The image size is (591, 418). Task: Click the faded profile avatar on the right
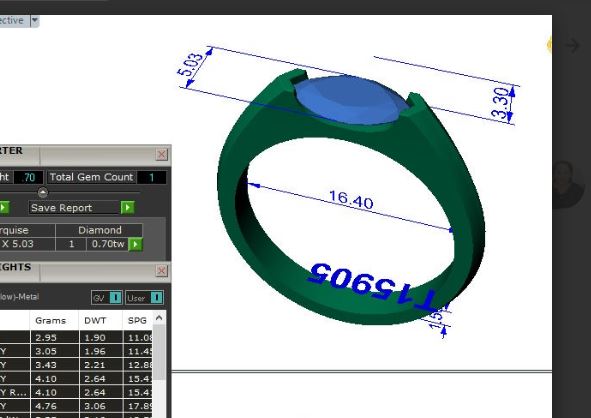[x=568, y=184]
